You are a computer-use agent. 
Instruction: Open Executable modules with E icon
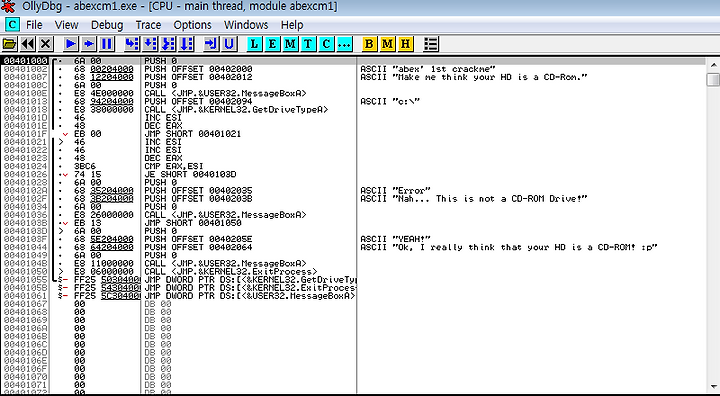pyautogui.click(x=272, y=44)
